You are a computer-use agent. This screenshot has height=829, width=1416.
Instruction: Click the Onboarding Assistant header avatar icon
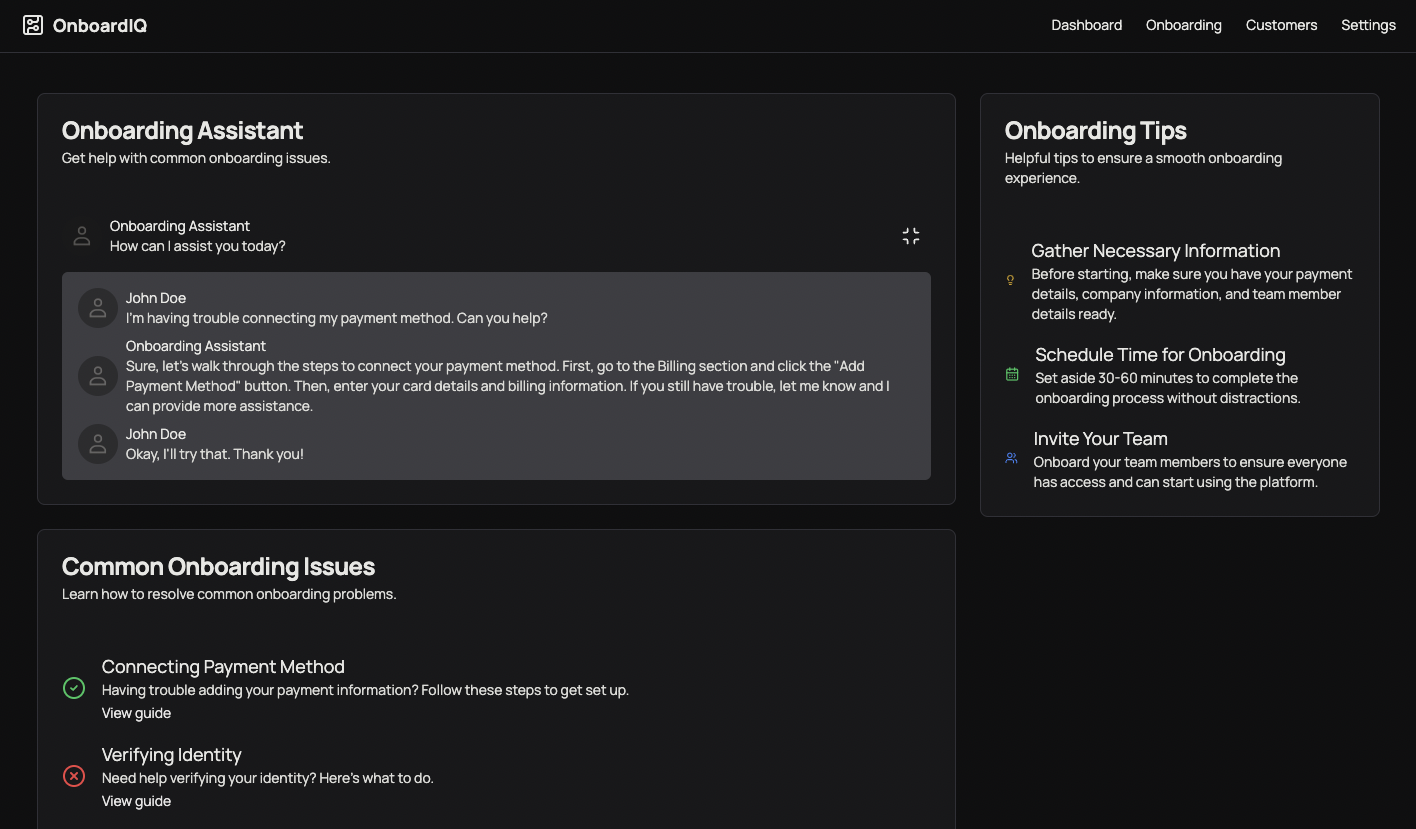click(82, 236)
